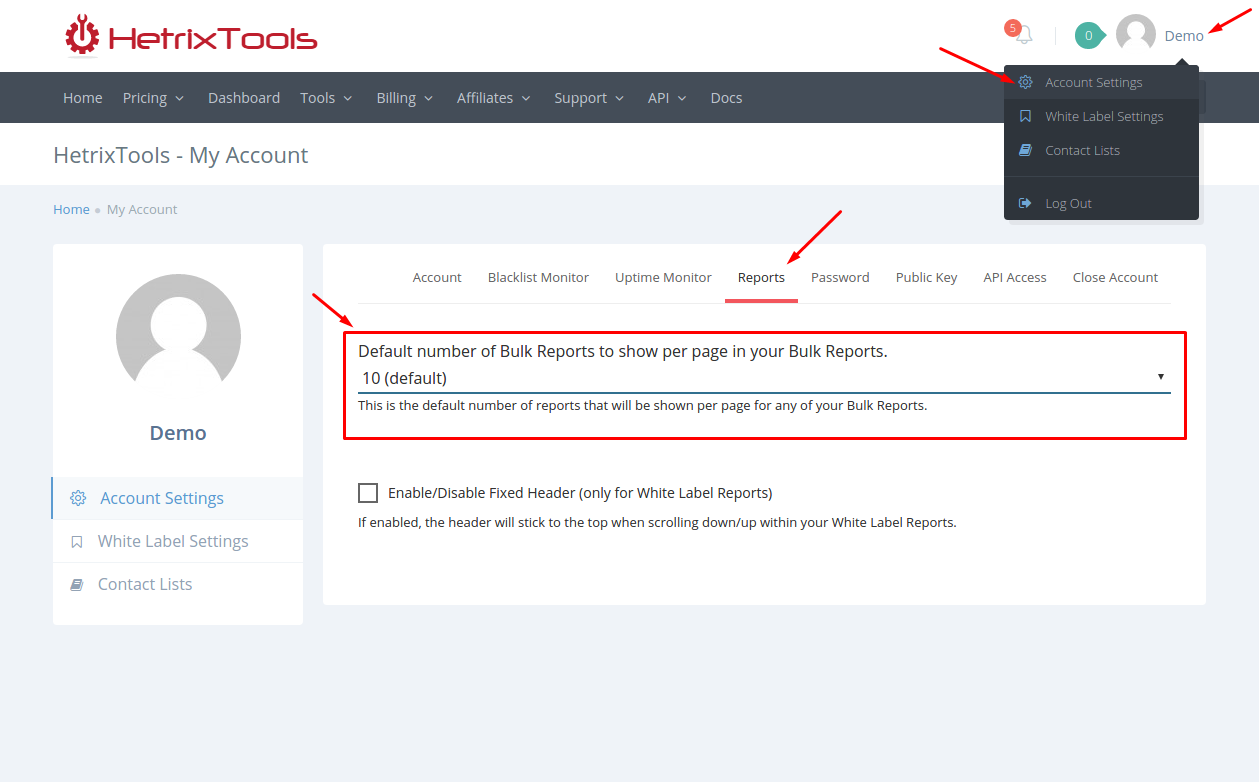Viewport: 1259px width, 782px height.
Task: Click the Demo name under profile picture
Action: click(x=178, y=433)
